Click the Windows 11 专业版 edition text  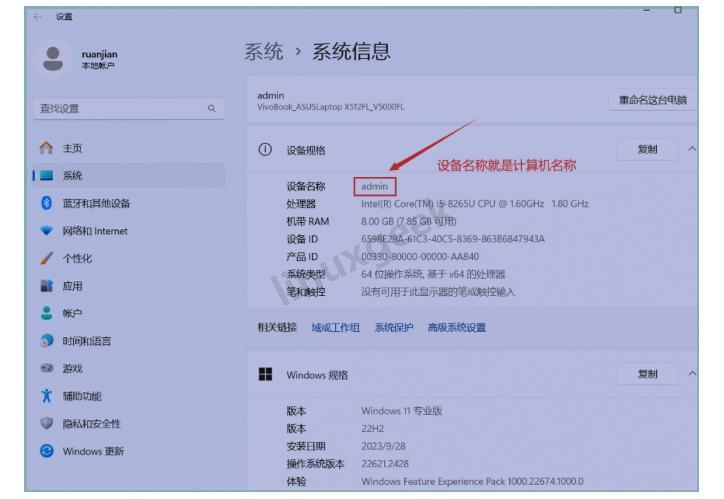tap(402, 411)
